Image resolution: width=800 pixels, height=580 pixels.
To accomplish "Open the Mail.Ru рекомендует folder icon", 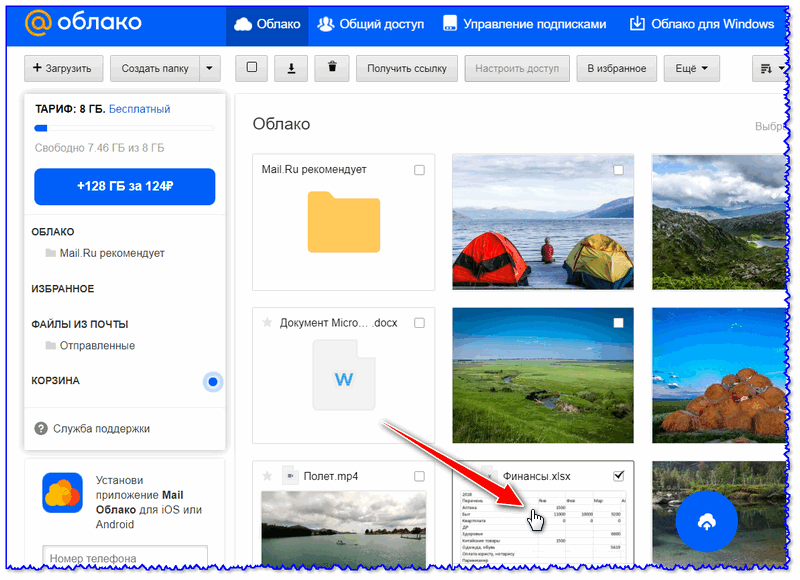I will 344,222.
